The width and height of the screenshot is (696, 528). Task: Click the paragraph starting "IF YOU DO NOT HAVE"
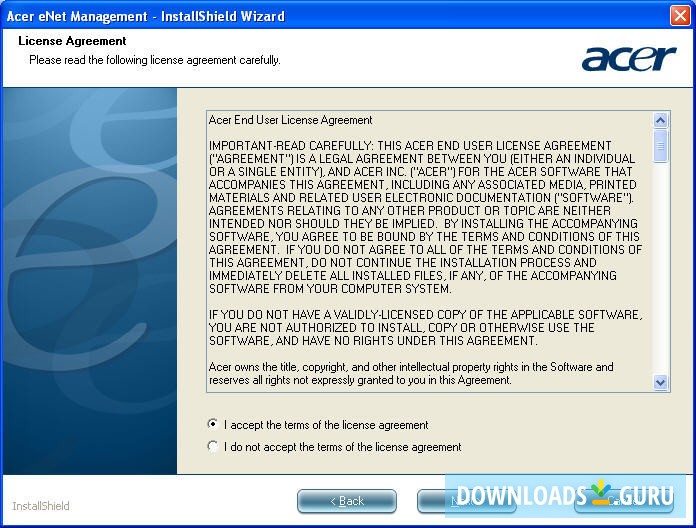coord(425,327)
